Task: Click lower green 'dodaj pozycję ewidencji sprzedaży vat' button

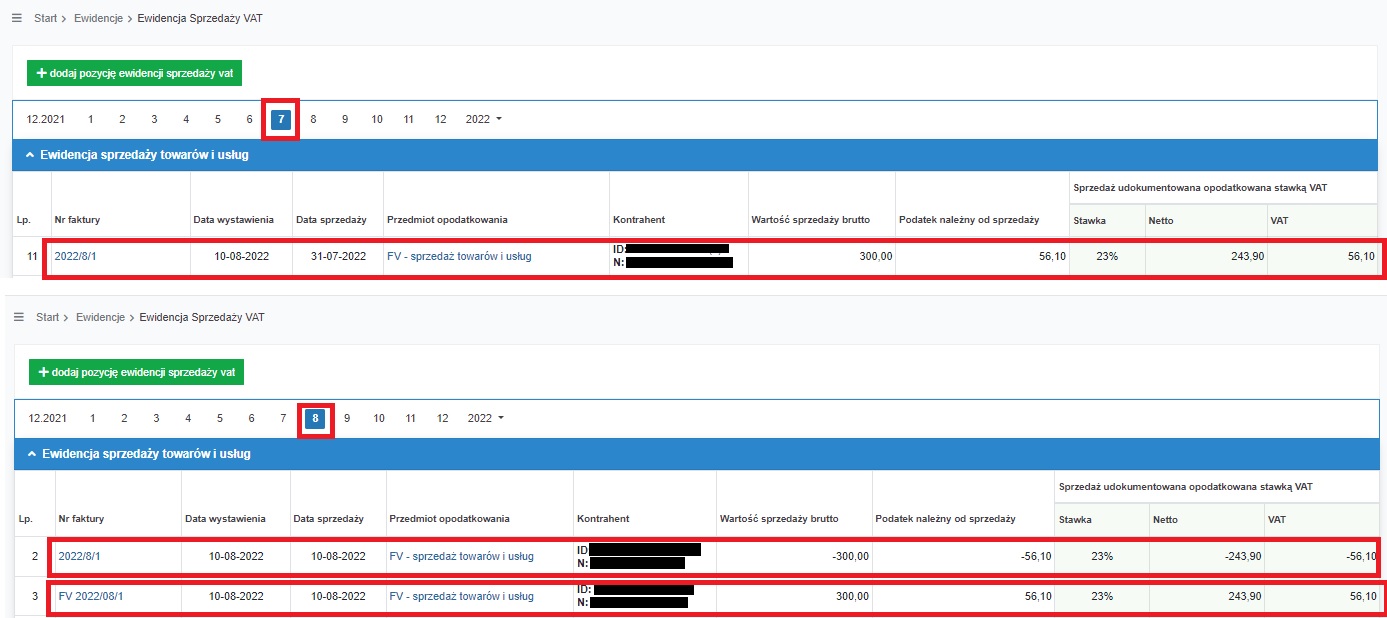Action: tap(136, 372)
